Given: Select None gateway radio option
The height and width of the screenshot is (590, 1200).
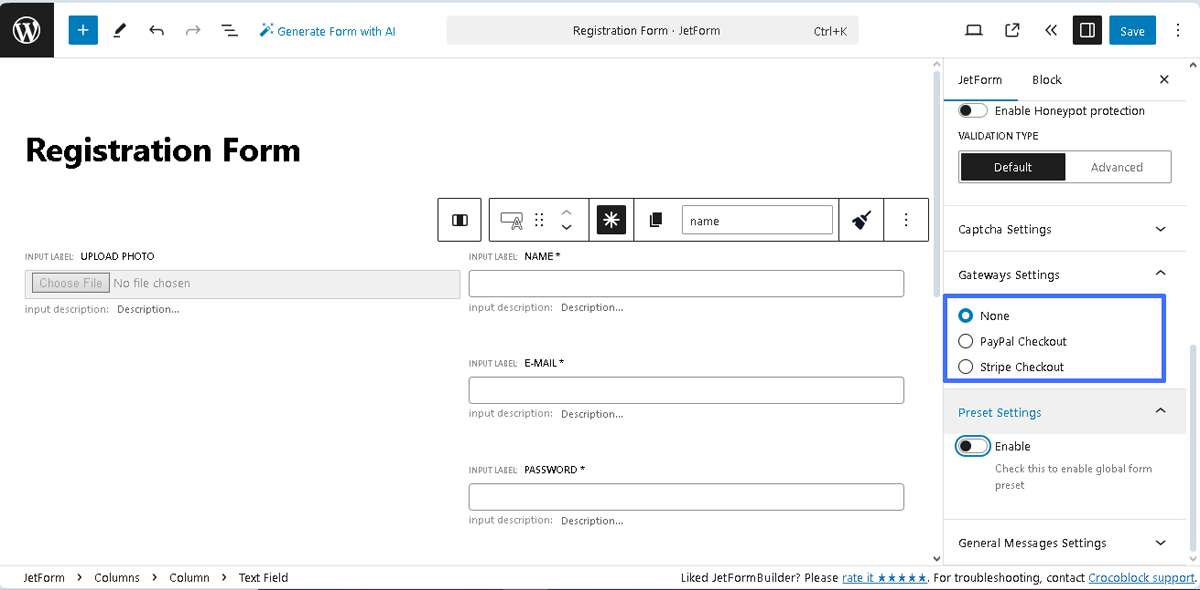Looking at the screenshot, I should (x=965, y=315).
